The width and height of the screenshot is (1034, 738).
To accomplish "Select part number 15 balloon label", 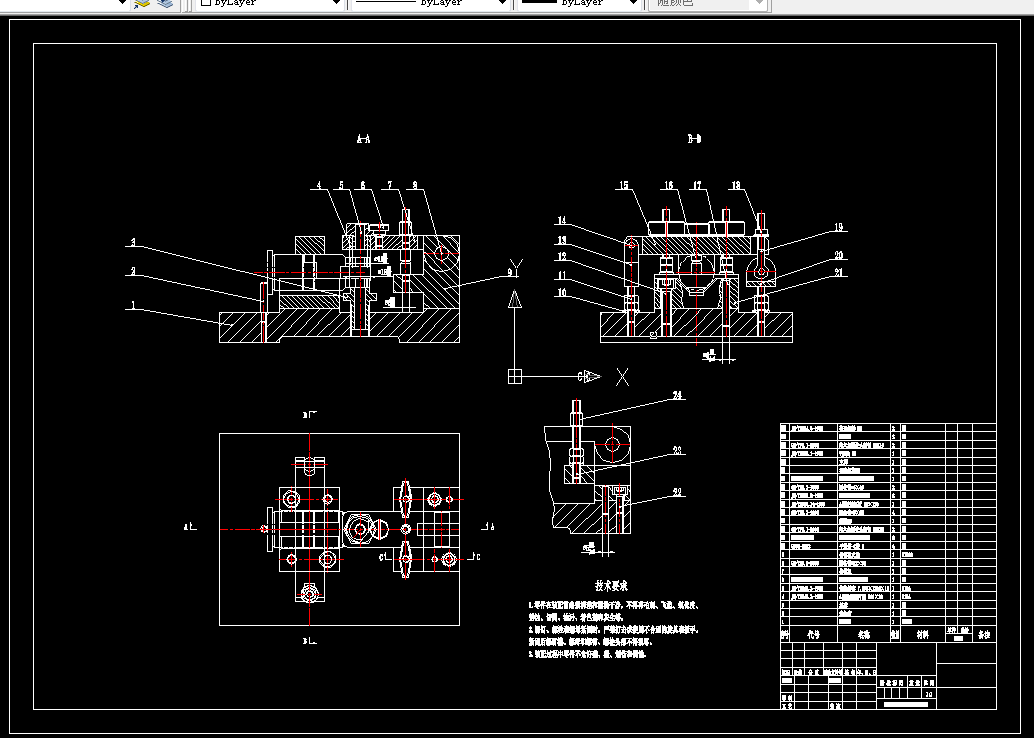I will [624, 185].
